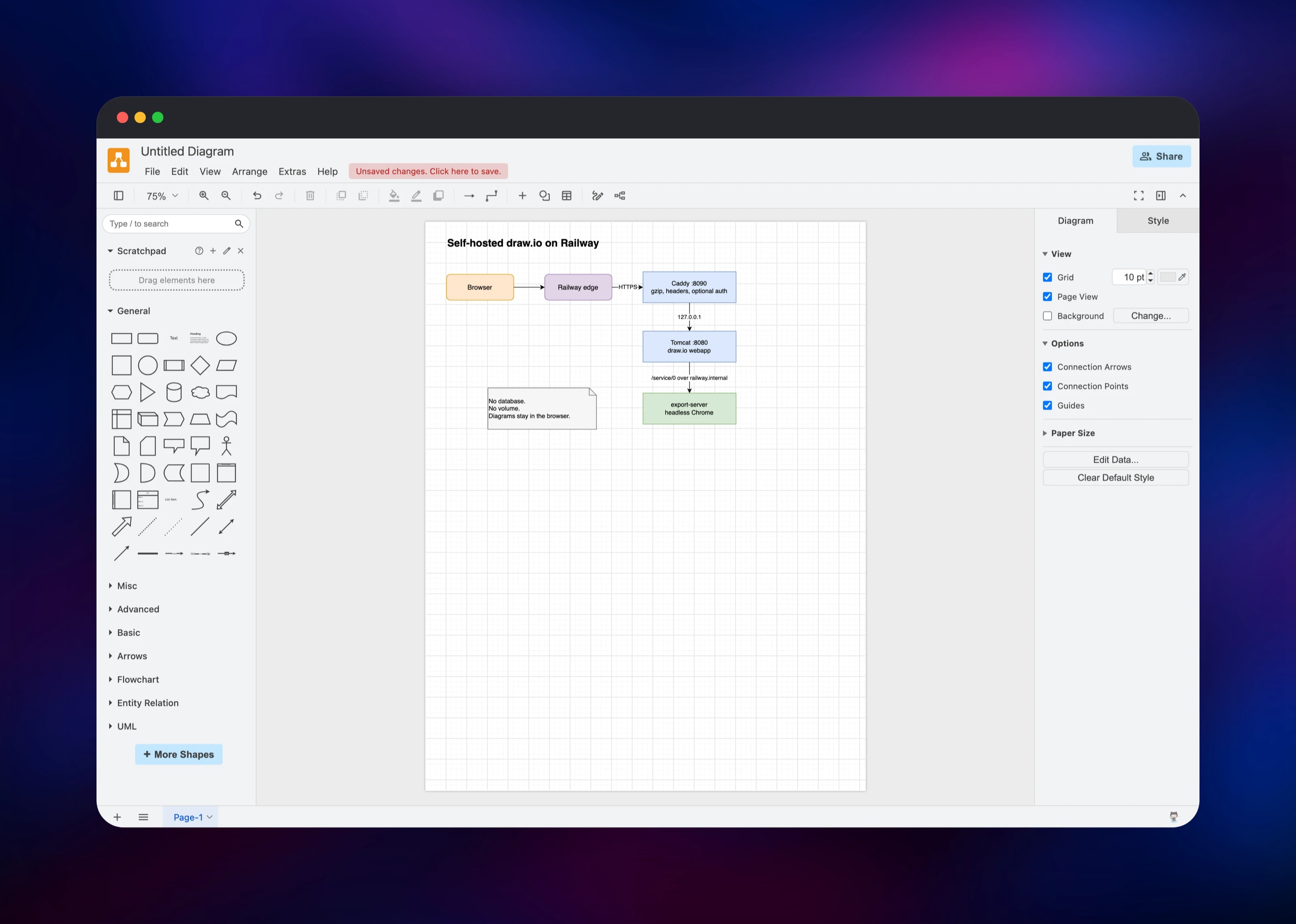Open the File menu
Image resolution: width=1296 pixels, height=924 pixels.
point(152,171)
